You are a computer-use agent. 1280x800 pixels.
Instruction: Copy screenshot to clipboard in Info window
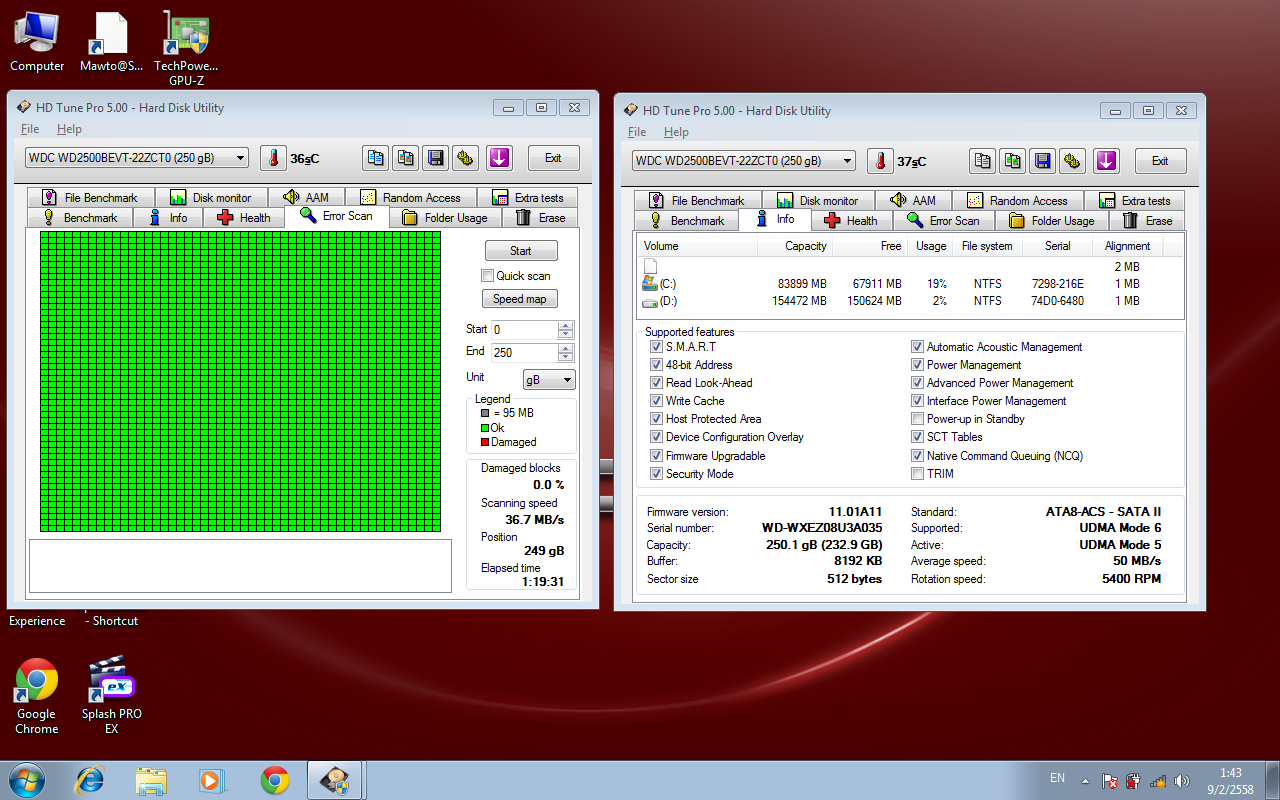[x=1012, y=161]
